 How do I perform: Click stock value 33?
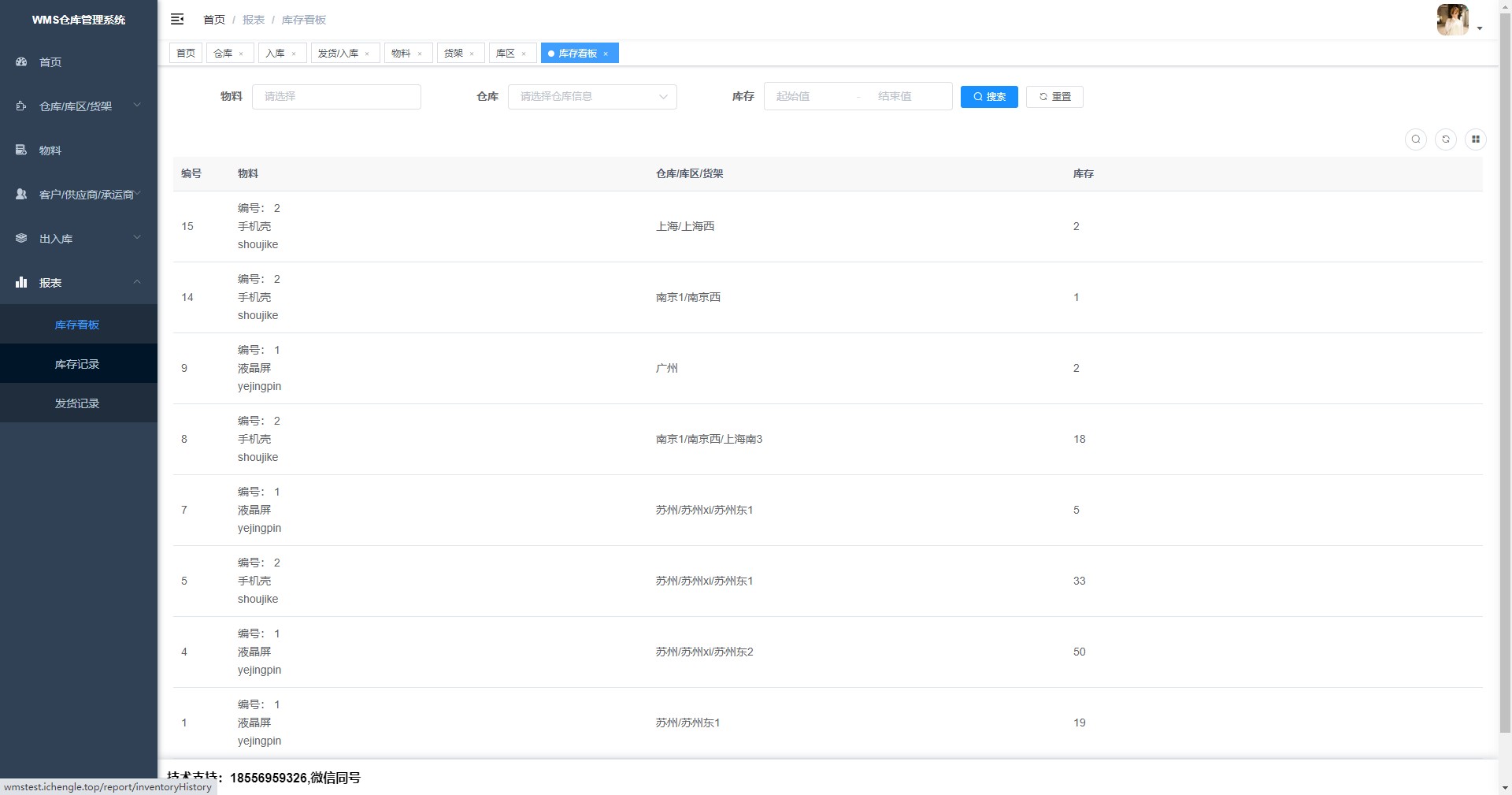point(1079,581)
